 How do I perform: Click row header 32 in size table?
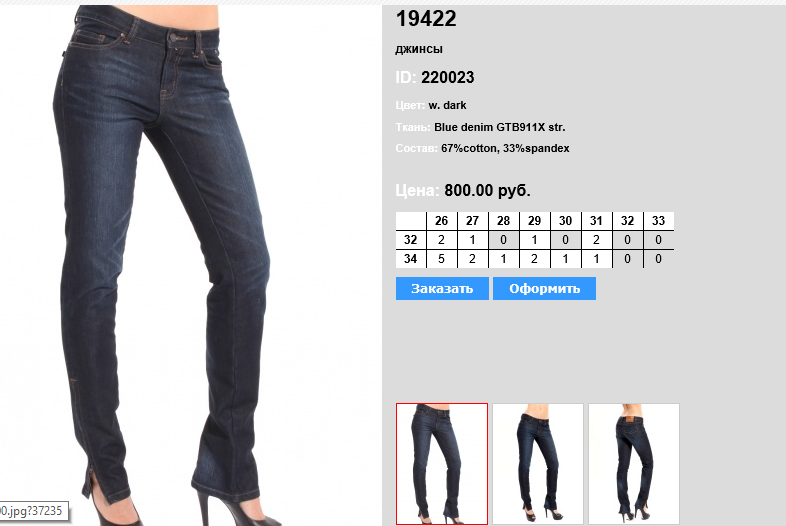[411, 240]
